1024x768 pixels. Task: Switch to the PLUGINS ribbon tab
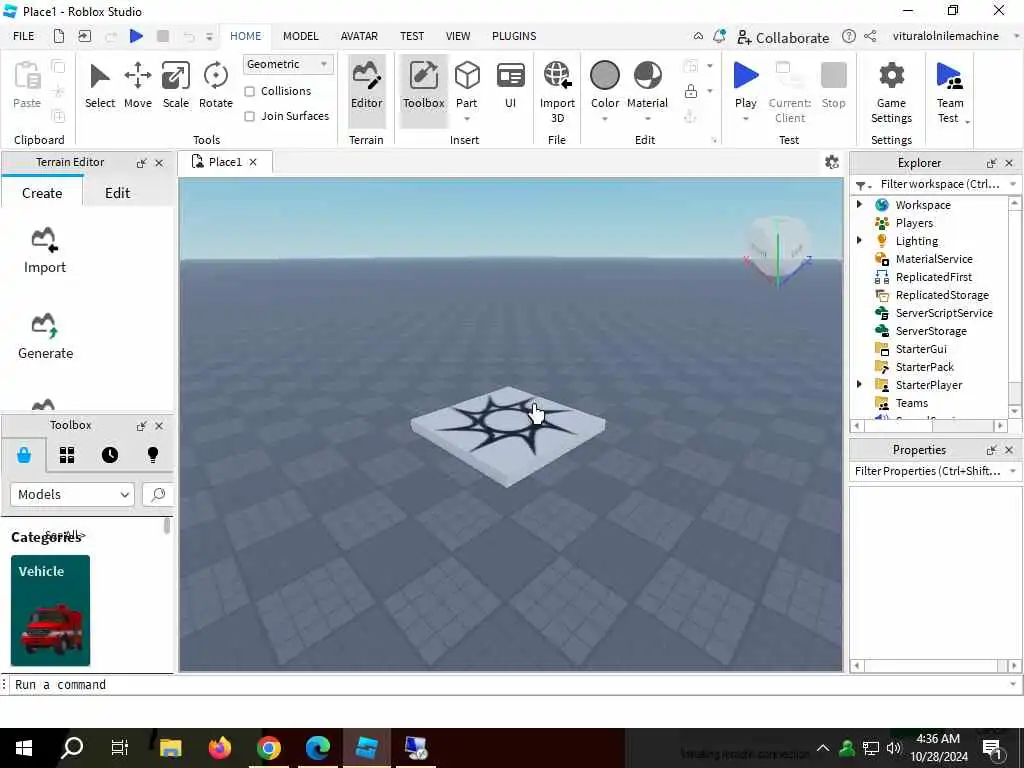pyautogui.click(x=514, y=36)
